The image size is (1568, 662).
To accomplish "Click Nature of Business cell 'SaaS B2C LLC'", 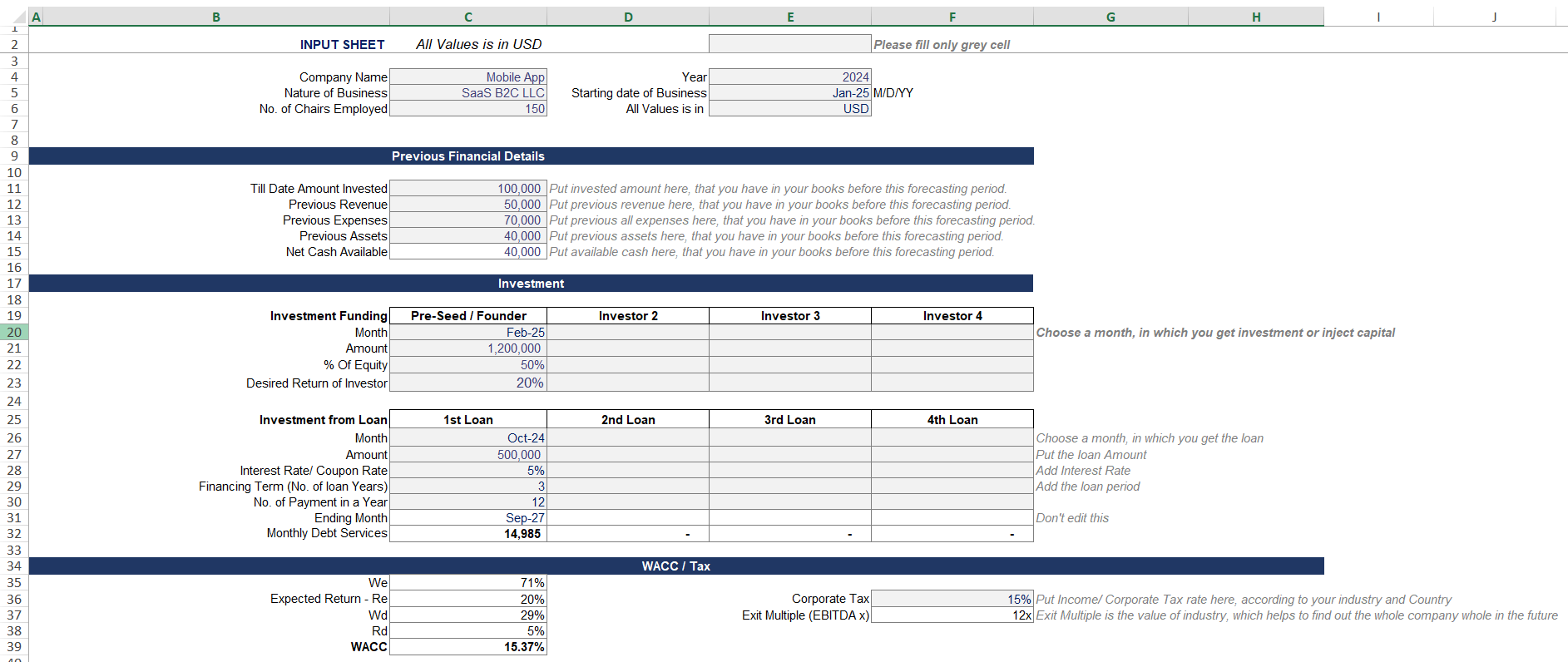I will click(x=468, y=93).
